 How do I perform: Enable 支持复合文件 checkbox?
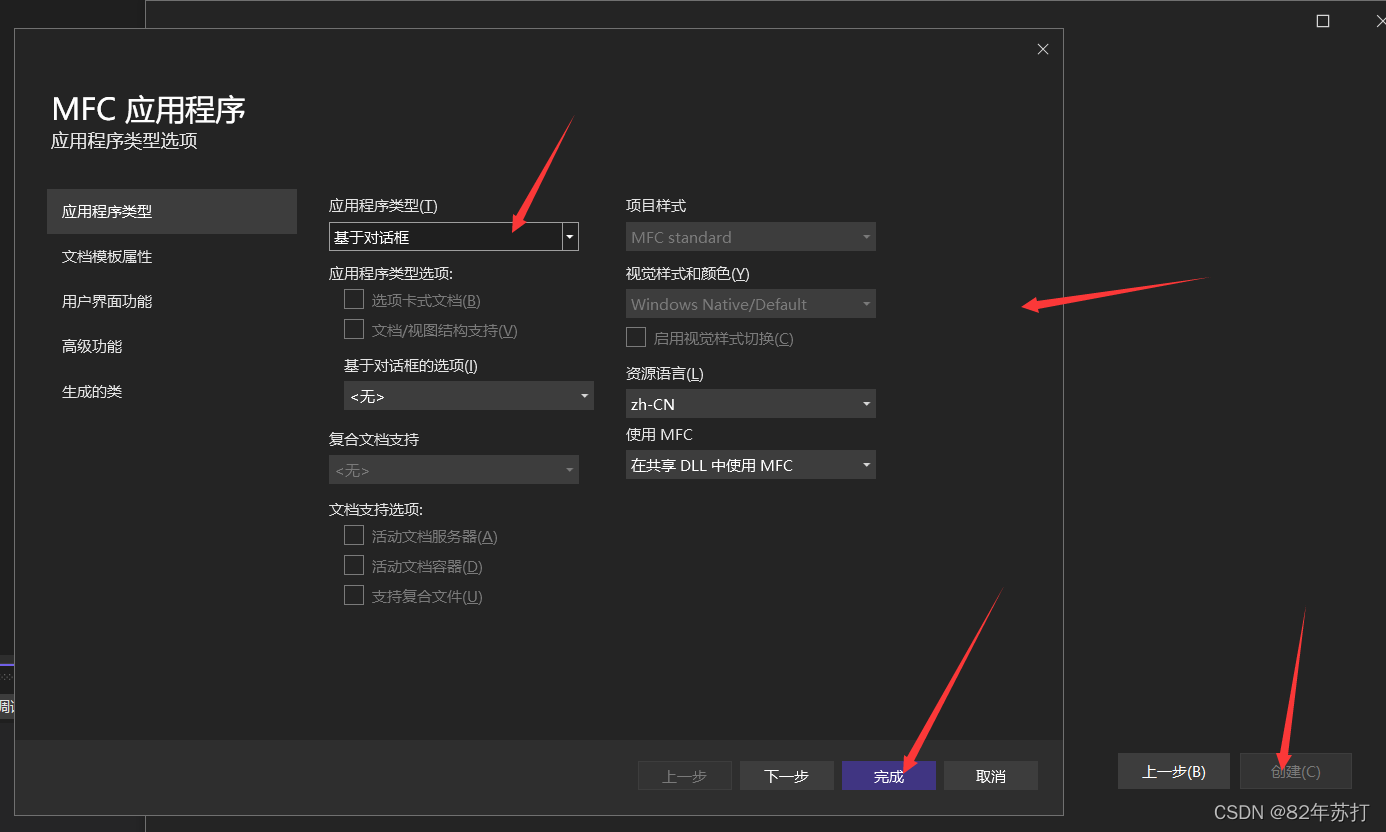(x=353, y=595)
